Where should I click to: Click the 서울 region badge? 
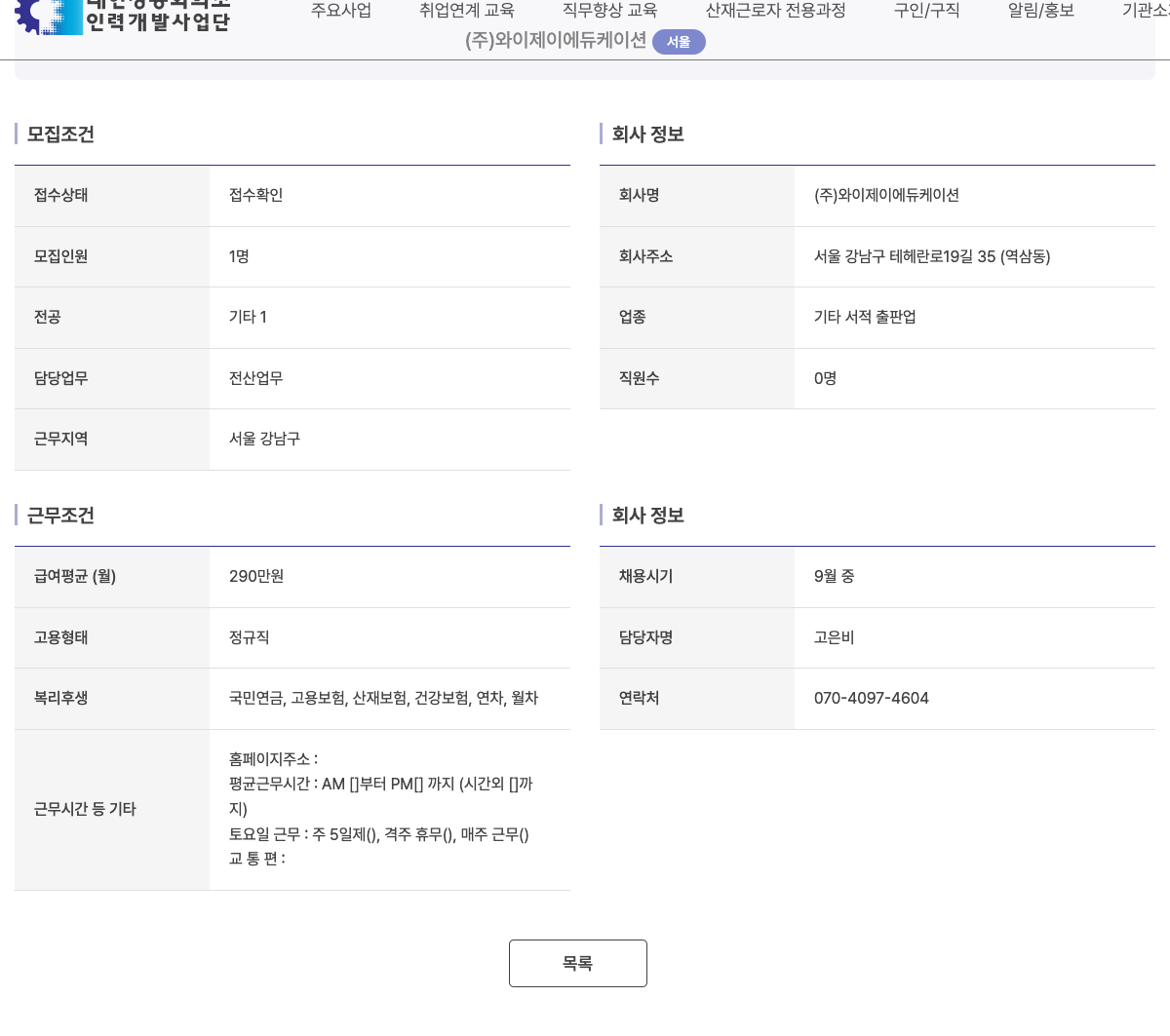[679, 42]
